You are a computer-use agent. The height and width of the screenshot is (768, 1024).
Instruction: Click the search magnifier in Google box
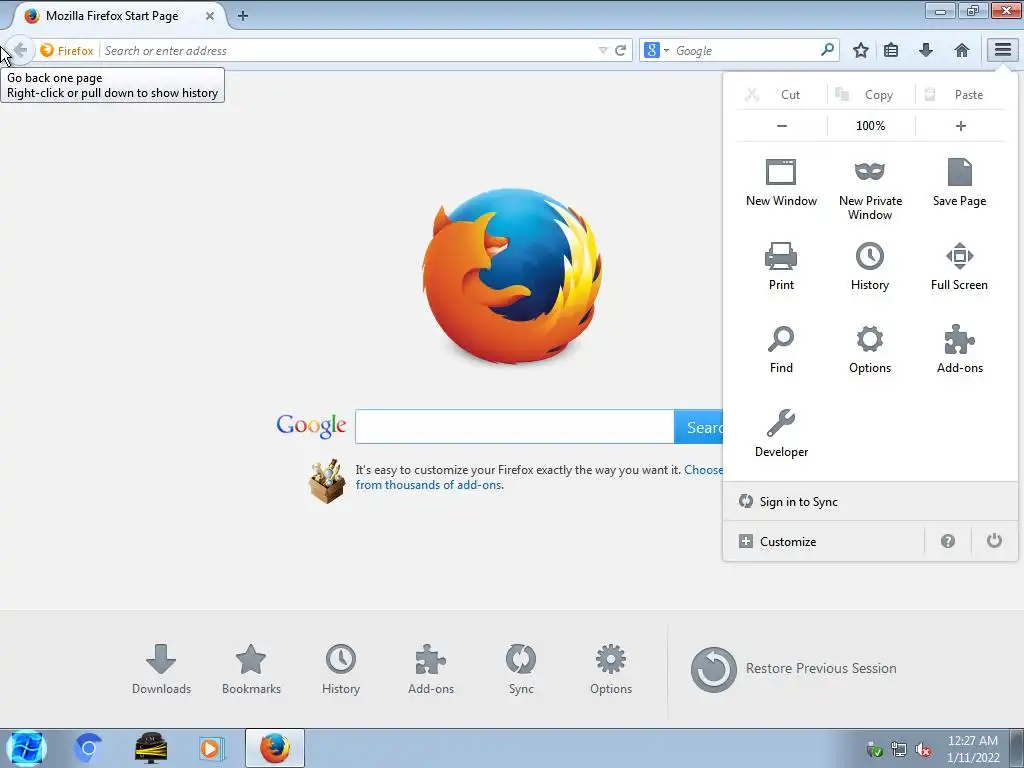point(827,50)
